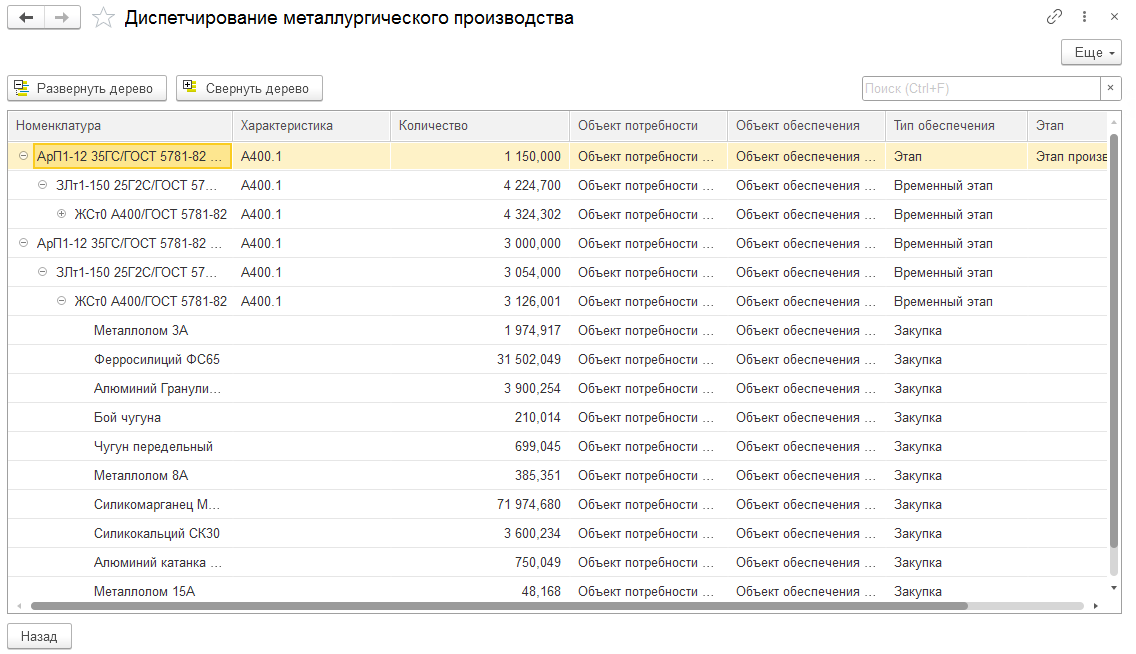Sort by the Количество column header
Viewport: 1136px width, 654px height.
pyautogui.click(x=480, y=125)
